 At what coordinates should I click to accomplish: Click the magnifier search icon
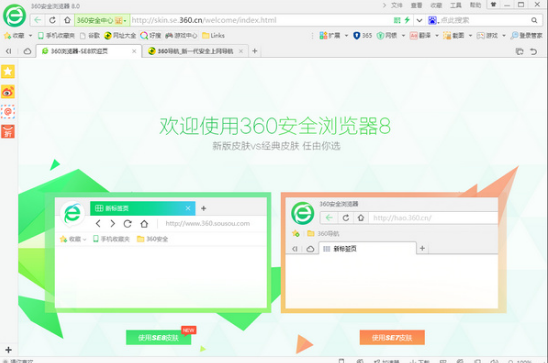click(x=534, y=20)
